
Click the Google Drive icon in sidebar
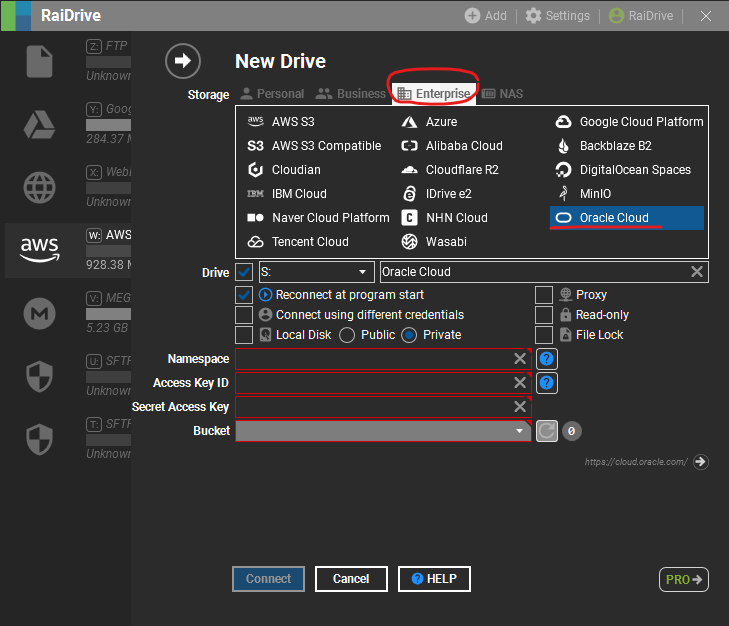(39, 125)
